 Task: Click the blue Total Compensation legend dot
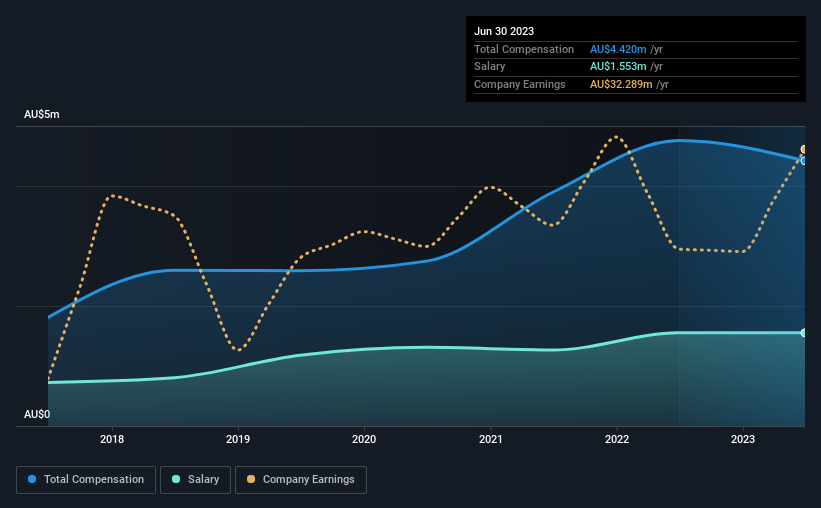[x=32, y=479]
